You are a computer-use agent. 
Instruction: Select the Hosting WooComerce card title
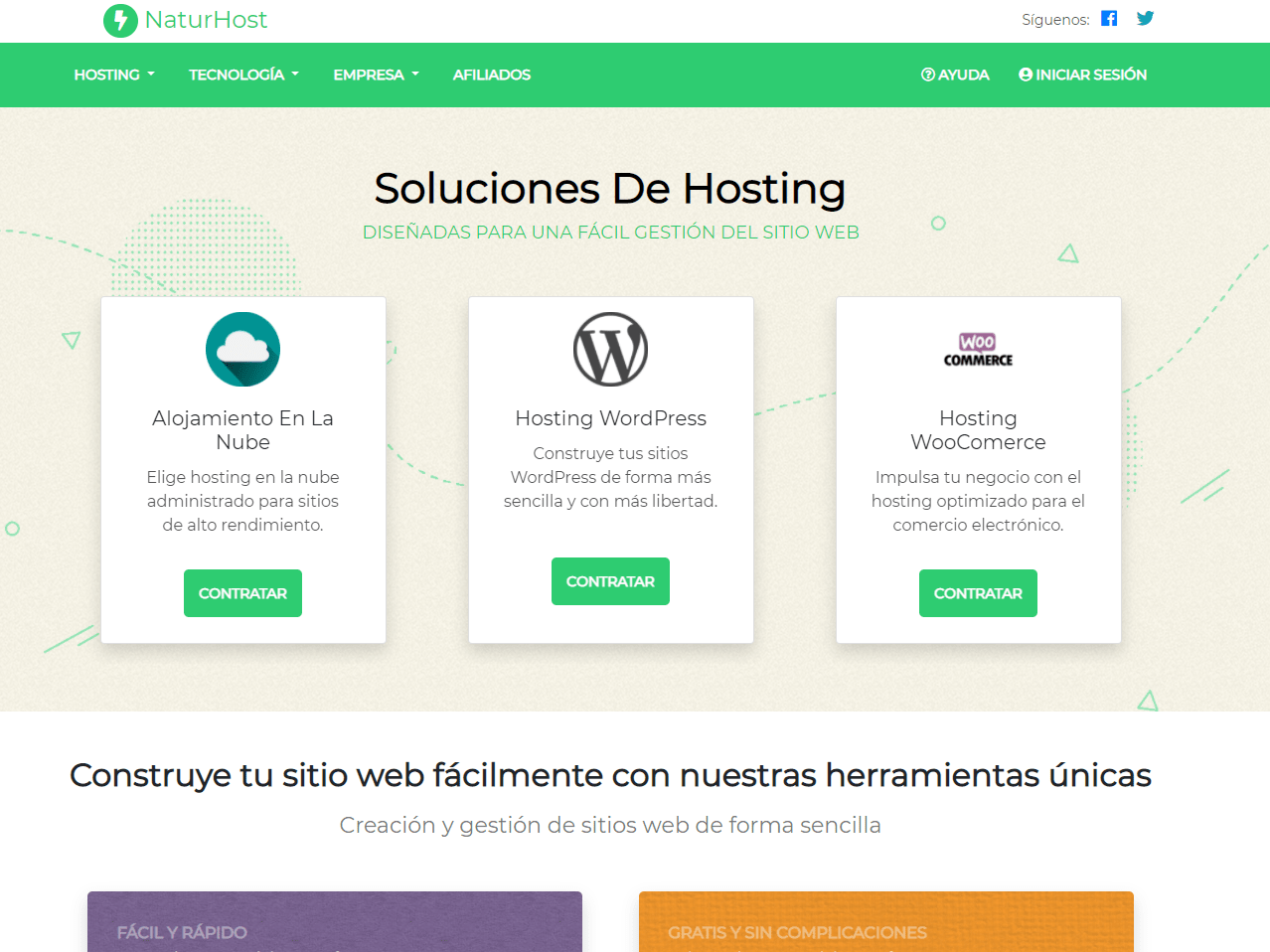coord(978,430)
